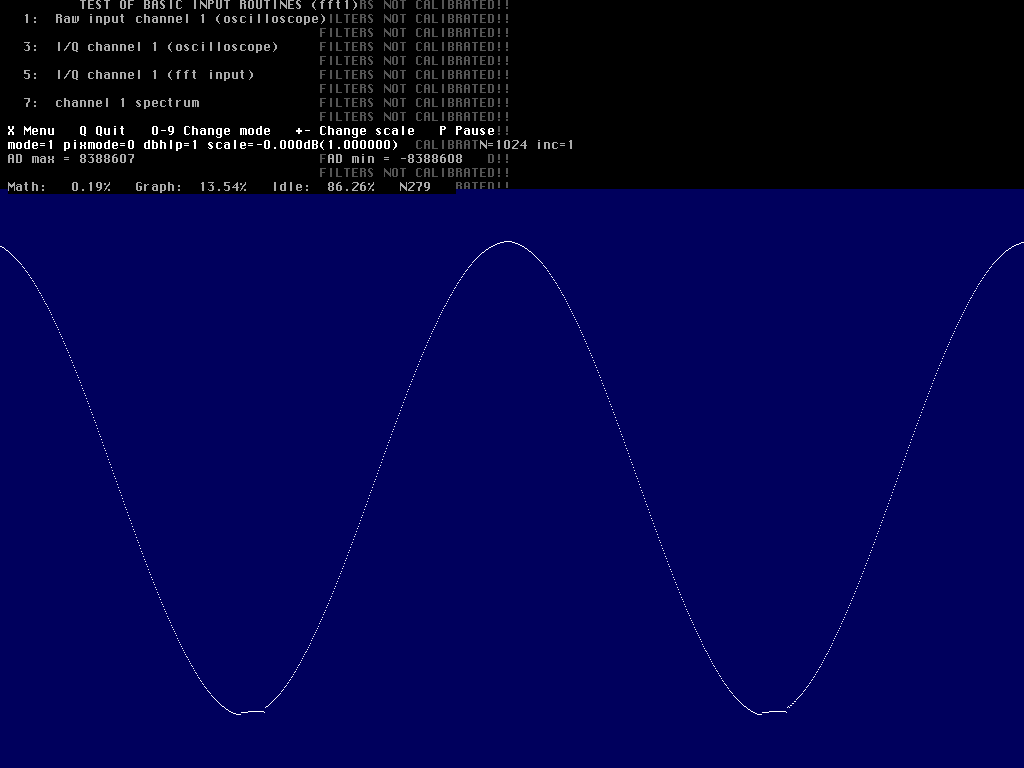1024x768 pixels.
Task: Click the 'pixmode=0' status value
Action: (x=99, y=145)
